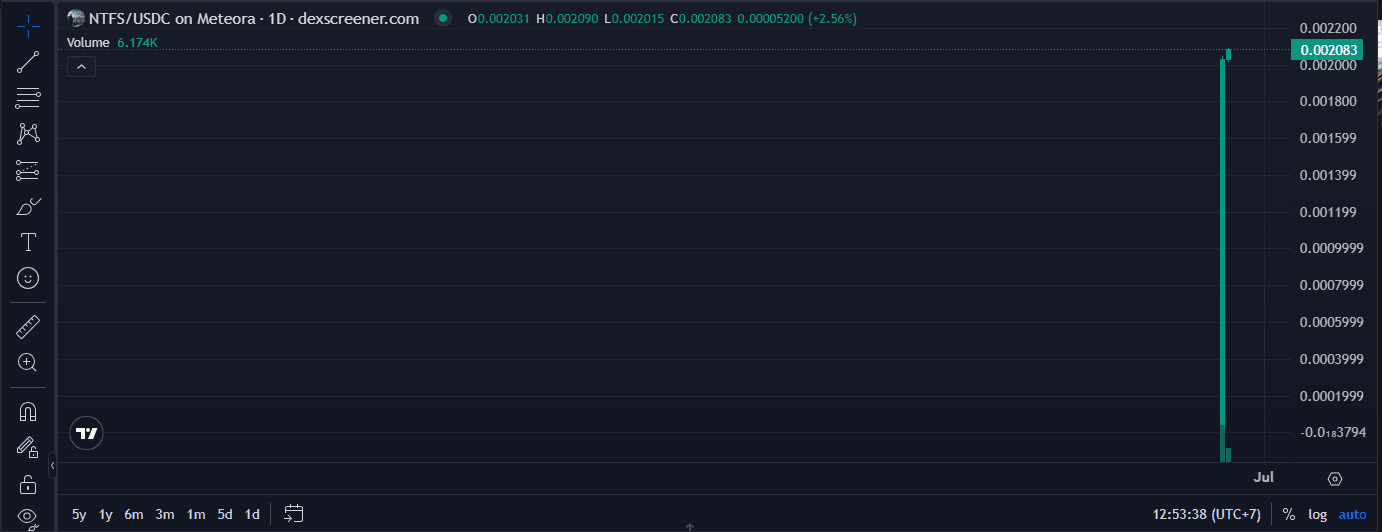The width and height of the screenshot is (1382, 532).
Task: Click the Volume 6.174K indicator legend
Action: (112, 43)
